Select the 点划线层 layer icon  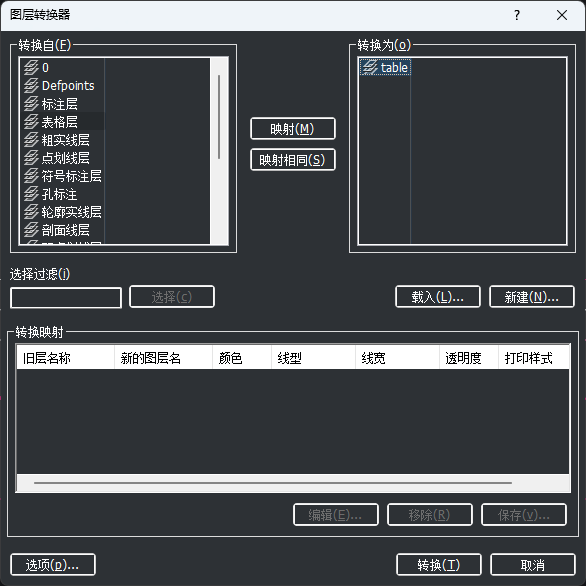31,158
